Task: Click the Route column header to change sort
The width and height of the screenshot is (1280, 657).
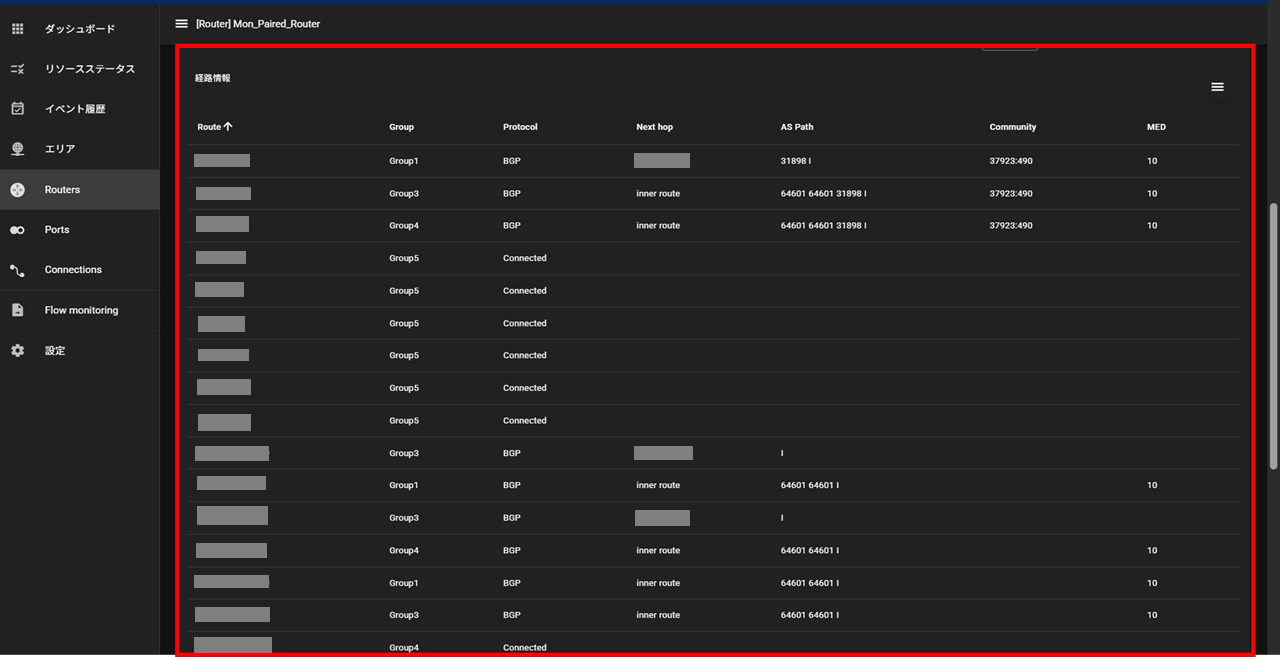Action: click(211, 127)
